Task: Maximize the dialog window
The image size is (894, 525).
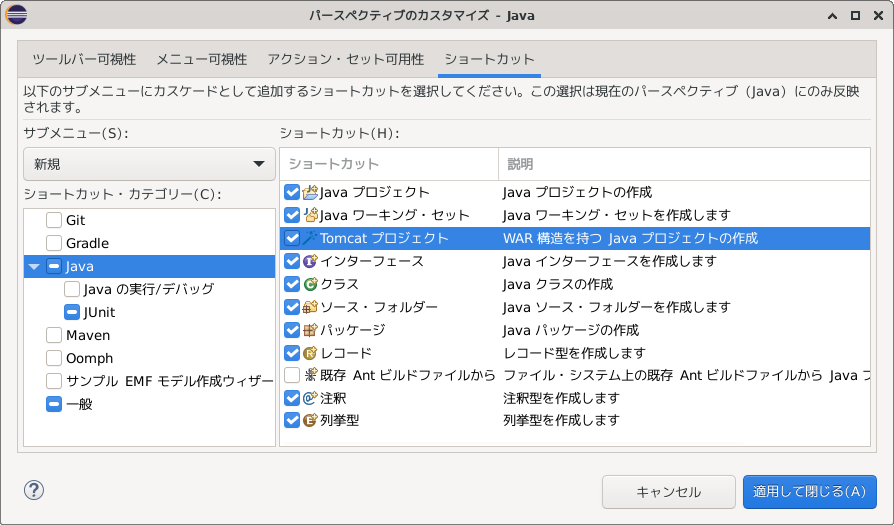Action: point(855,15)
